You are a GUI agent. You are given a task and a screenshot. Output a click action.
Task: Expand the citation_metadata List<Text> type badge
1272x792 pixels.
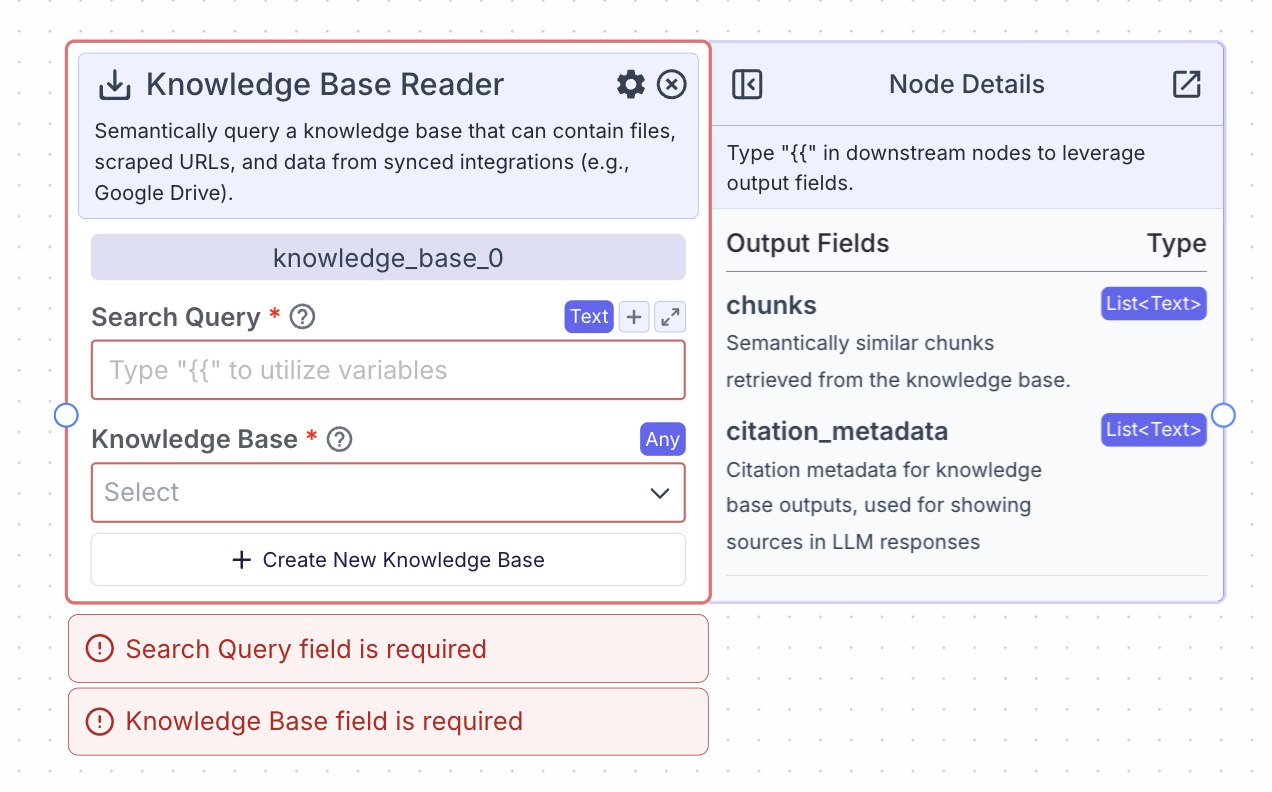1153,429
